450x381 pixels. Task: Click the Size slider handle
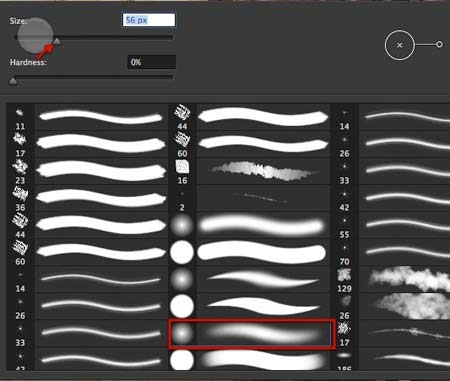[x=57, y=42]
